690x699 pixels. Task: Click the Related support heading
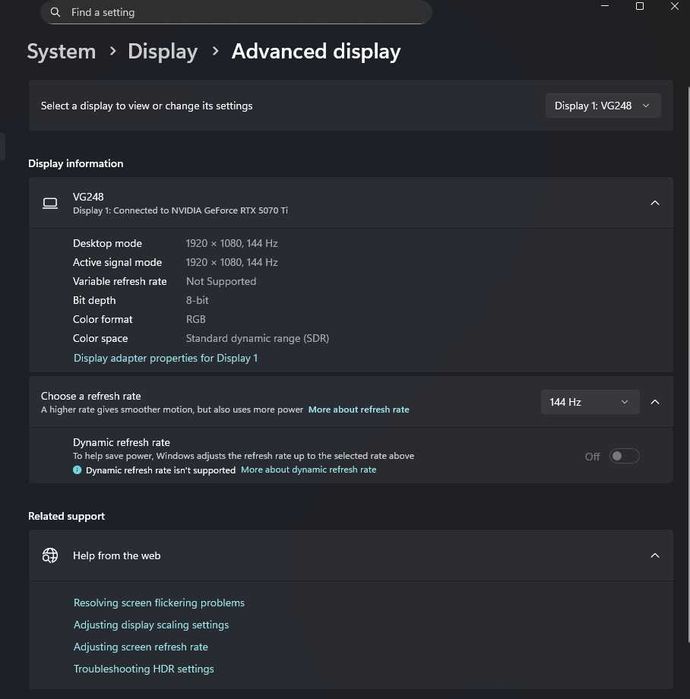pyautogui.click(x=66, y=516)
